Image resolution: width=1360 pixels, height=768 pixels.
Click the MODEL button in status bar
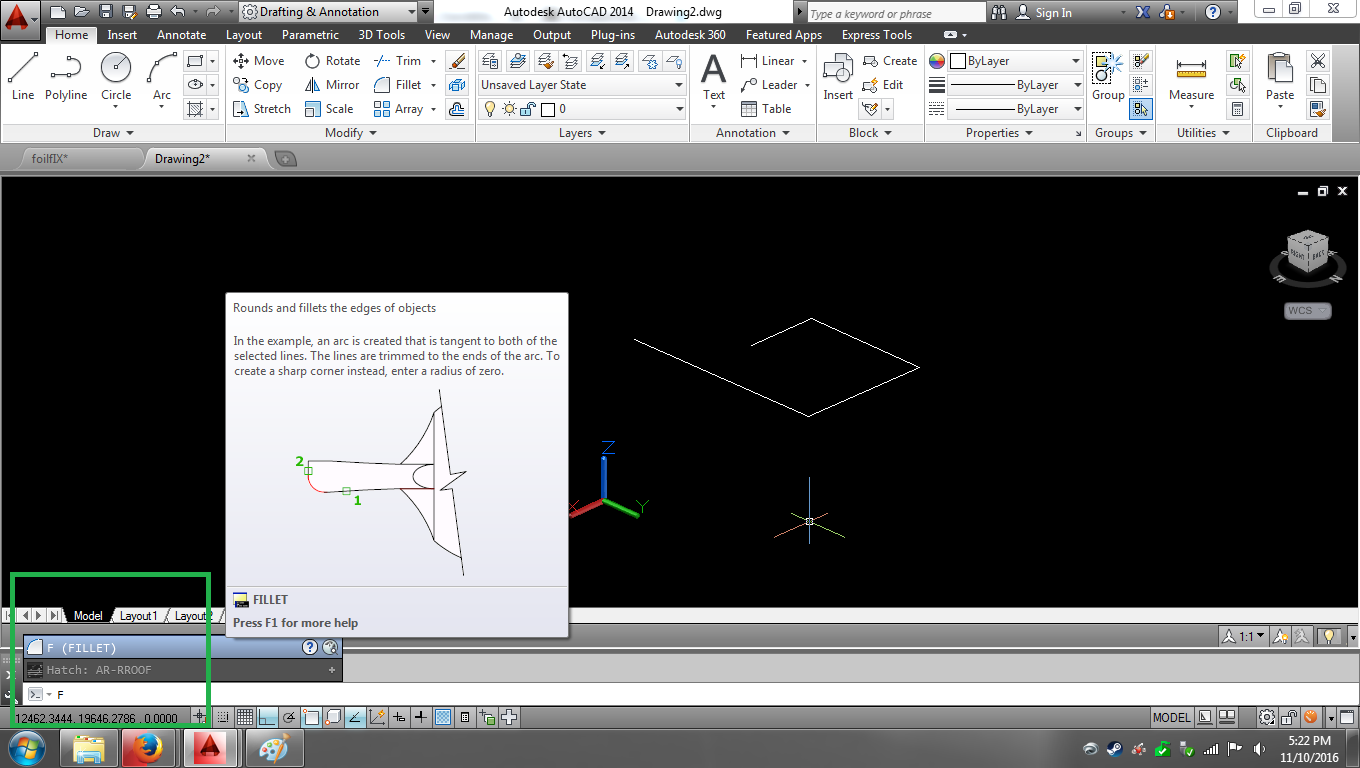(x=1171, y=717)
